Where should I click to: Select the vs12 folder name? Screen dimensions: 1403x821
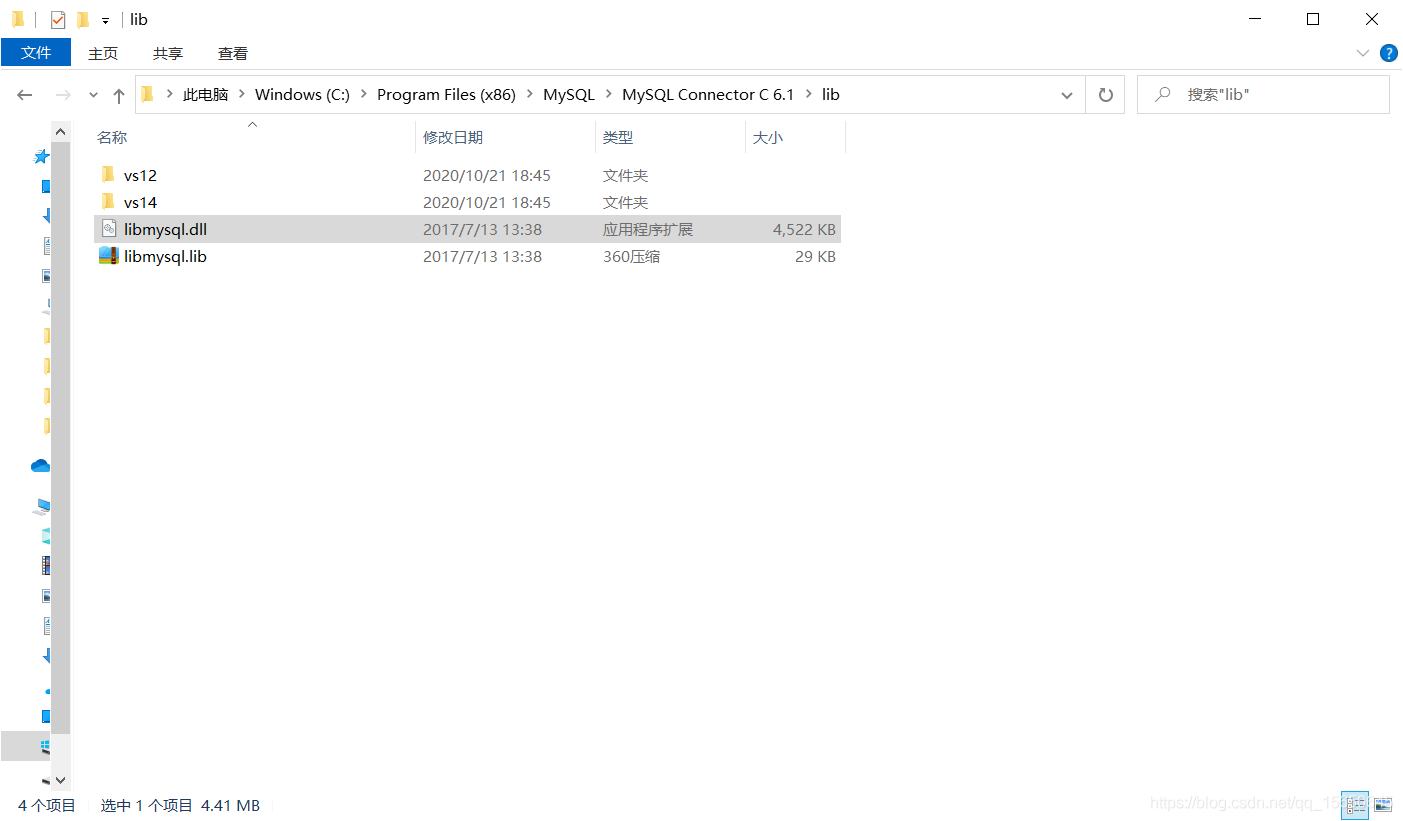tap(140, 176)
